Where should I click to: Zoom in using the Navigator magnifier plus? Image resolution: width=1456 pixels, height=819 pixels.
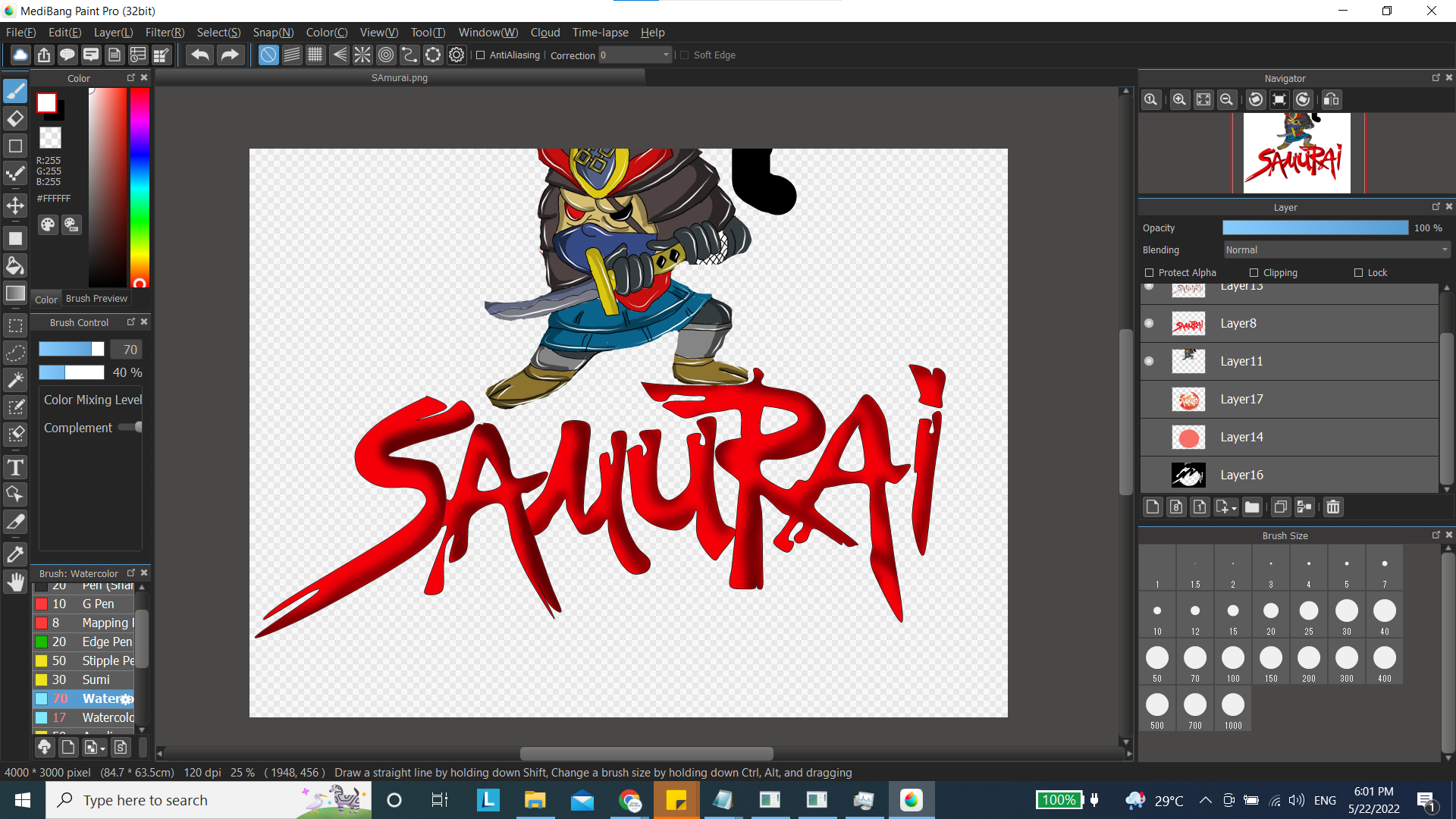click(1179, 99)
